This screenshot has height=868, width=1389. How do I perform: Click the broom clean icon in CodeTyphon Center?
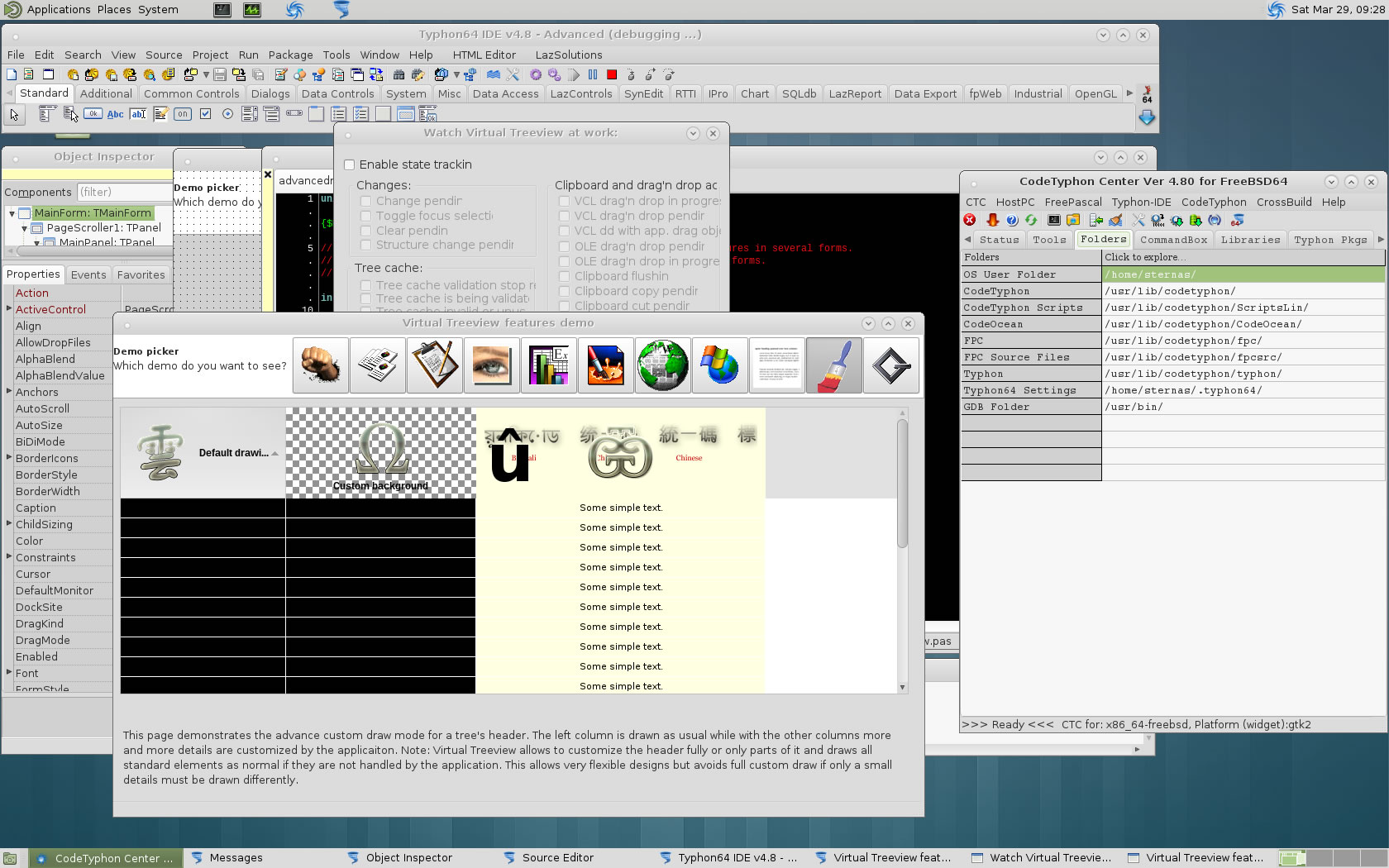1115,220
